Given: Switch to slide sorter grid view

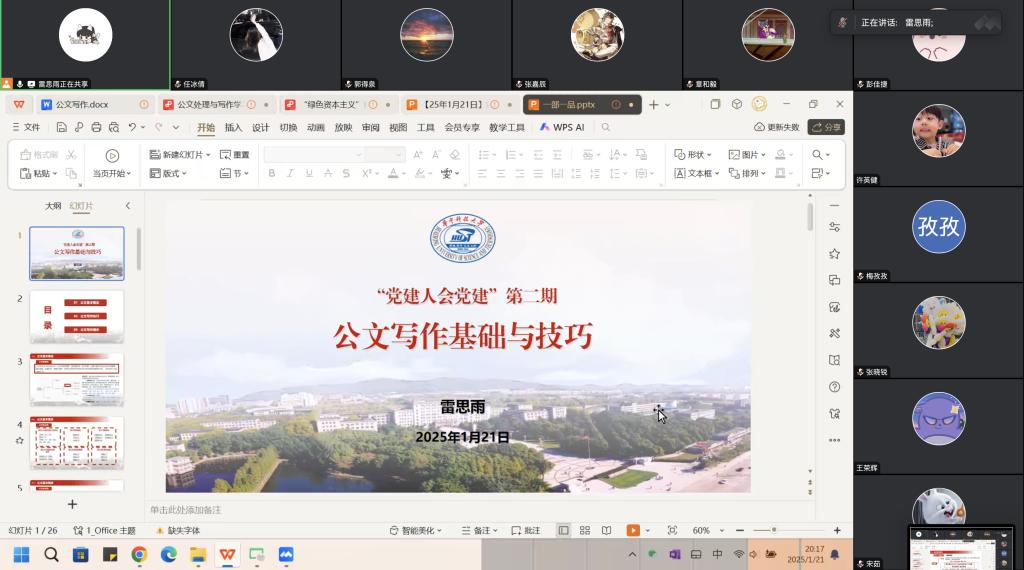Looking at the screenshot, I should point(585,530).
